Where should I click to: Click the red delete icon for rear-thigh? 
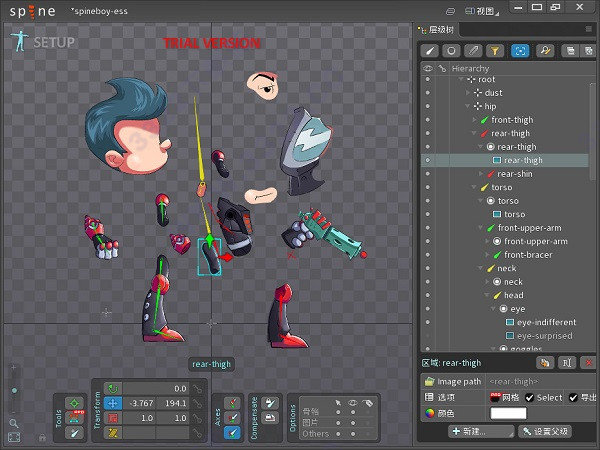pyautogui.click(x=587, y=363)
